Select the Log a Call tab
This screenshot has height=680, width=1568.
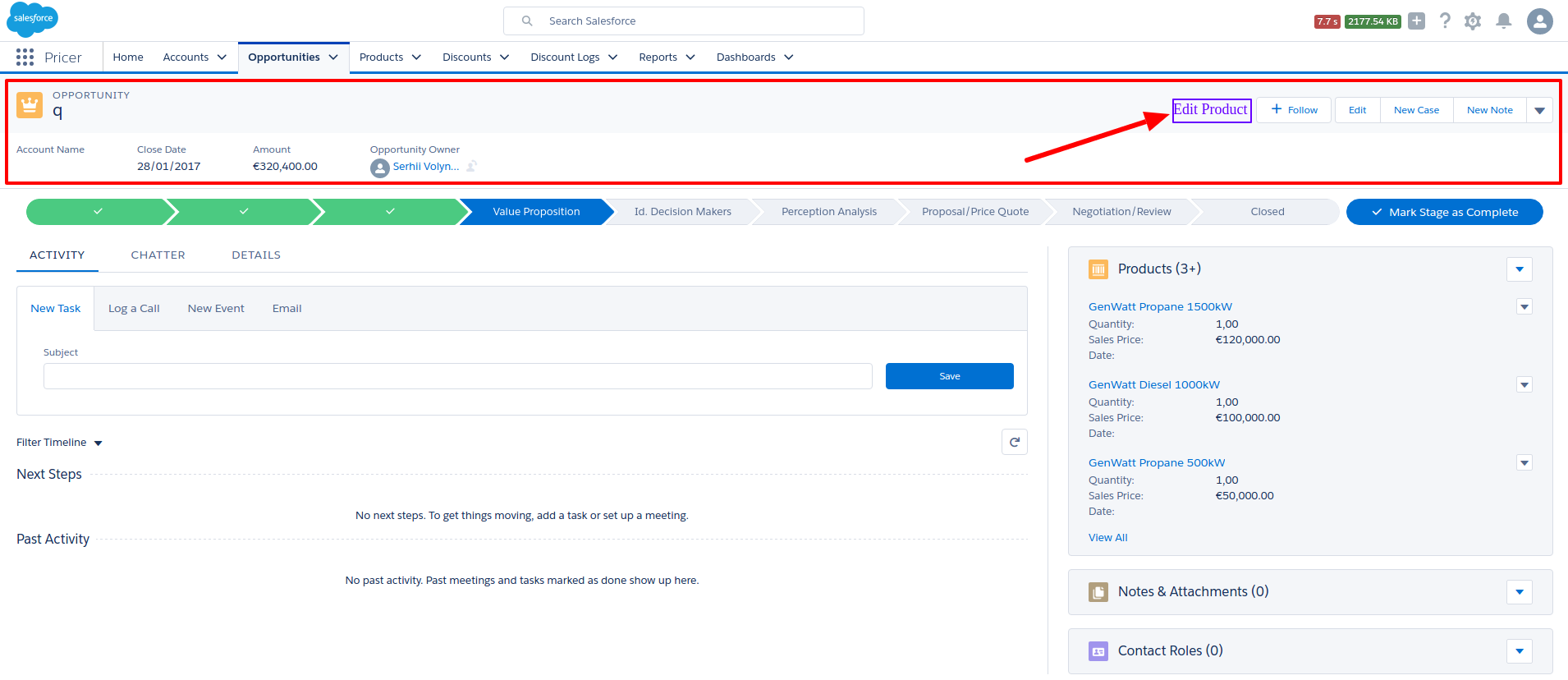point(134,309)
